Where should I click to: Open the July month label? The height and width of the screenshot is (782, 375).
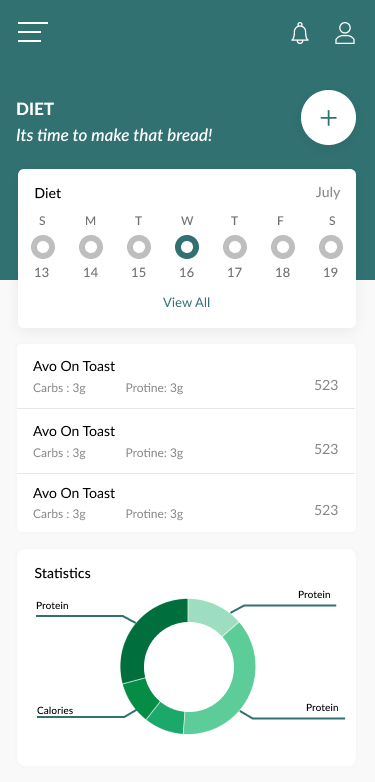328,193
